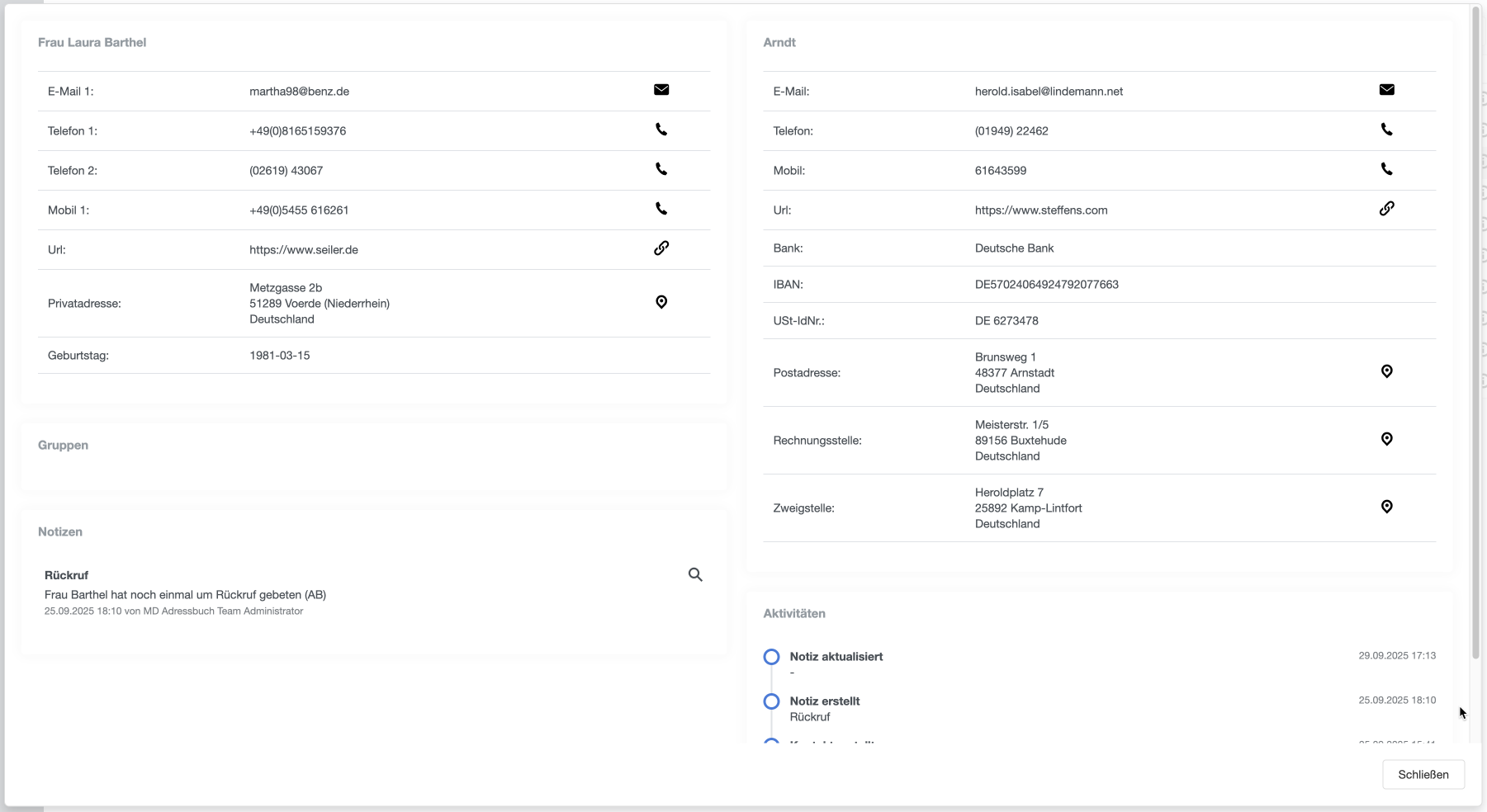
Task: Click the Rückruf note title
Action: pyautogui.click(x=66, y=575)
